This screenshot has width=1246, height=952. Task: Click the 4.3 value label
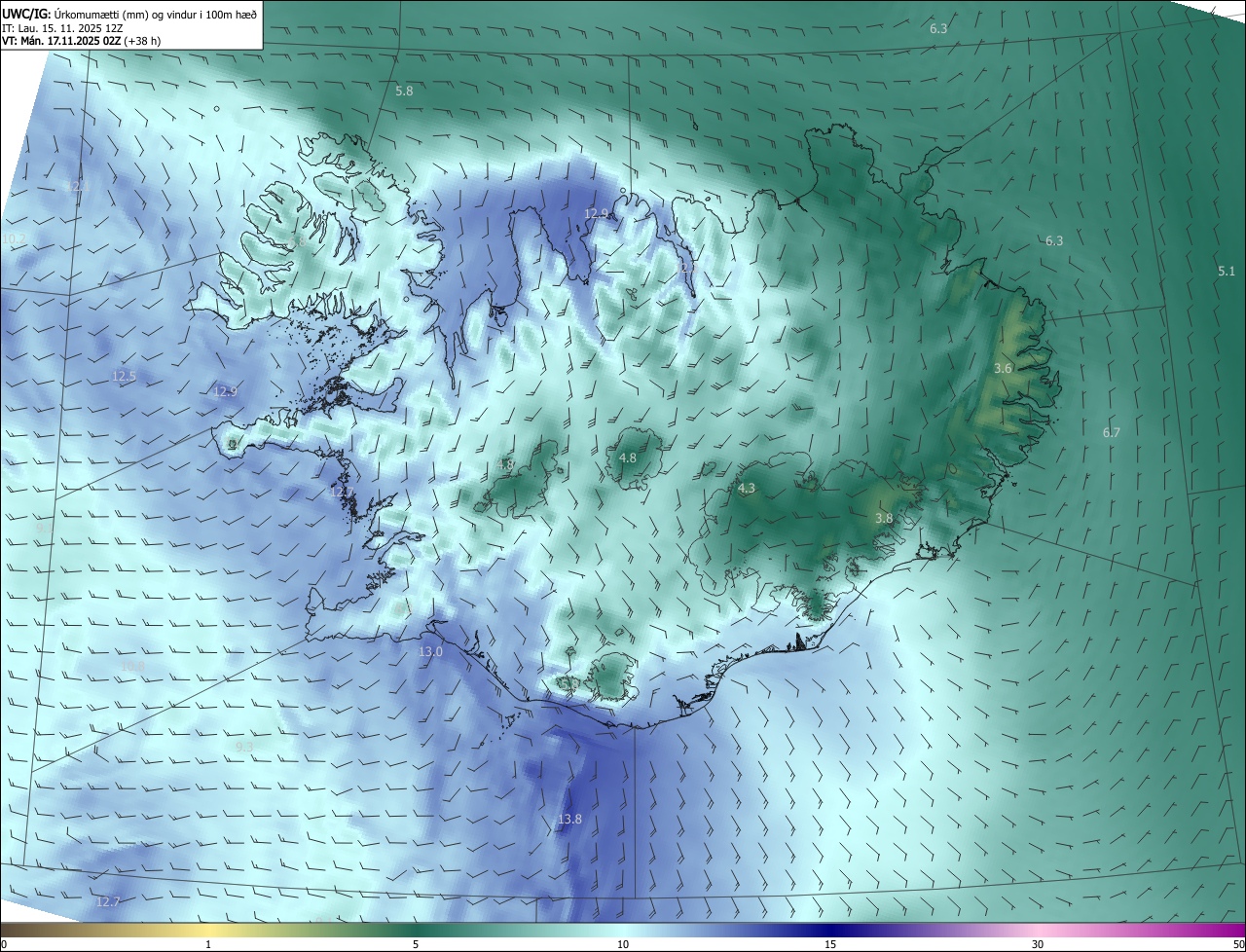[747, 489]
